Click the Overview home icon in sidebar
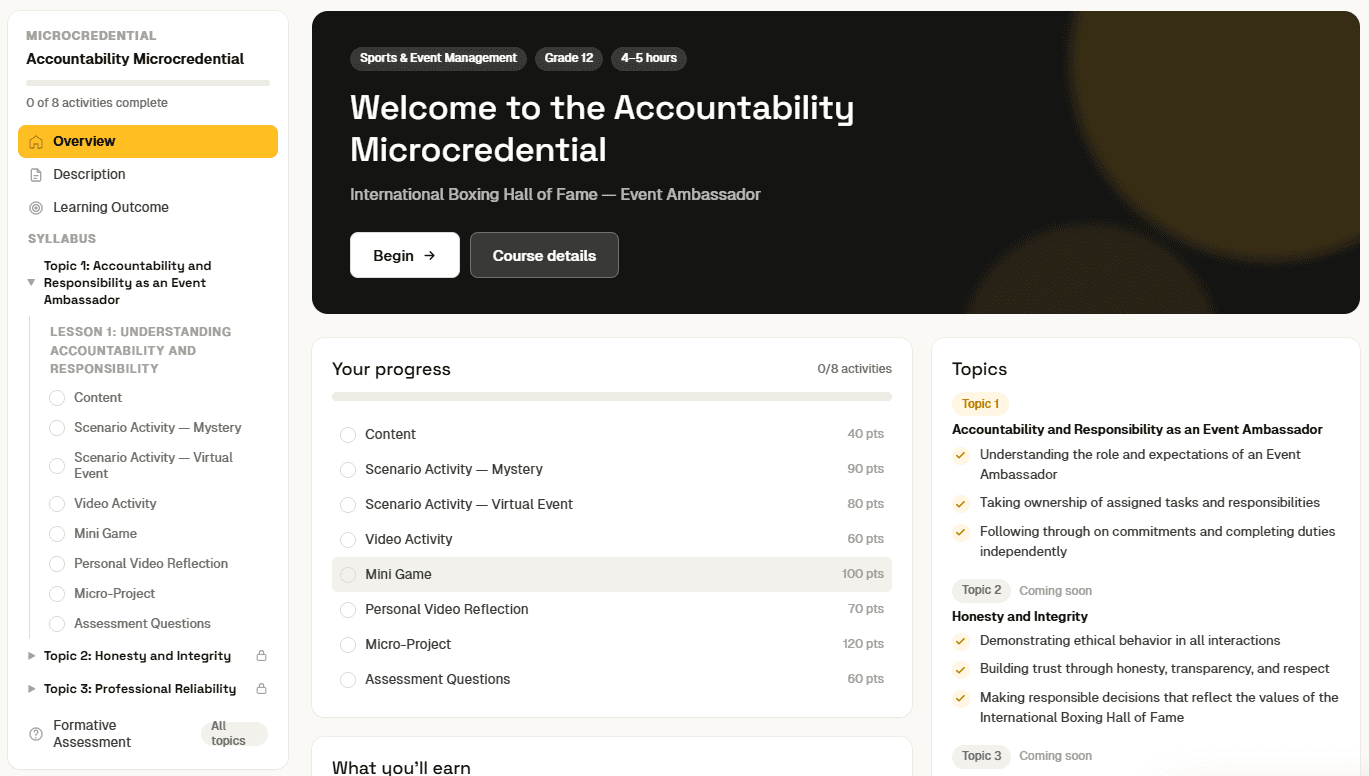The image size is (1369, 776). (36, 142)
